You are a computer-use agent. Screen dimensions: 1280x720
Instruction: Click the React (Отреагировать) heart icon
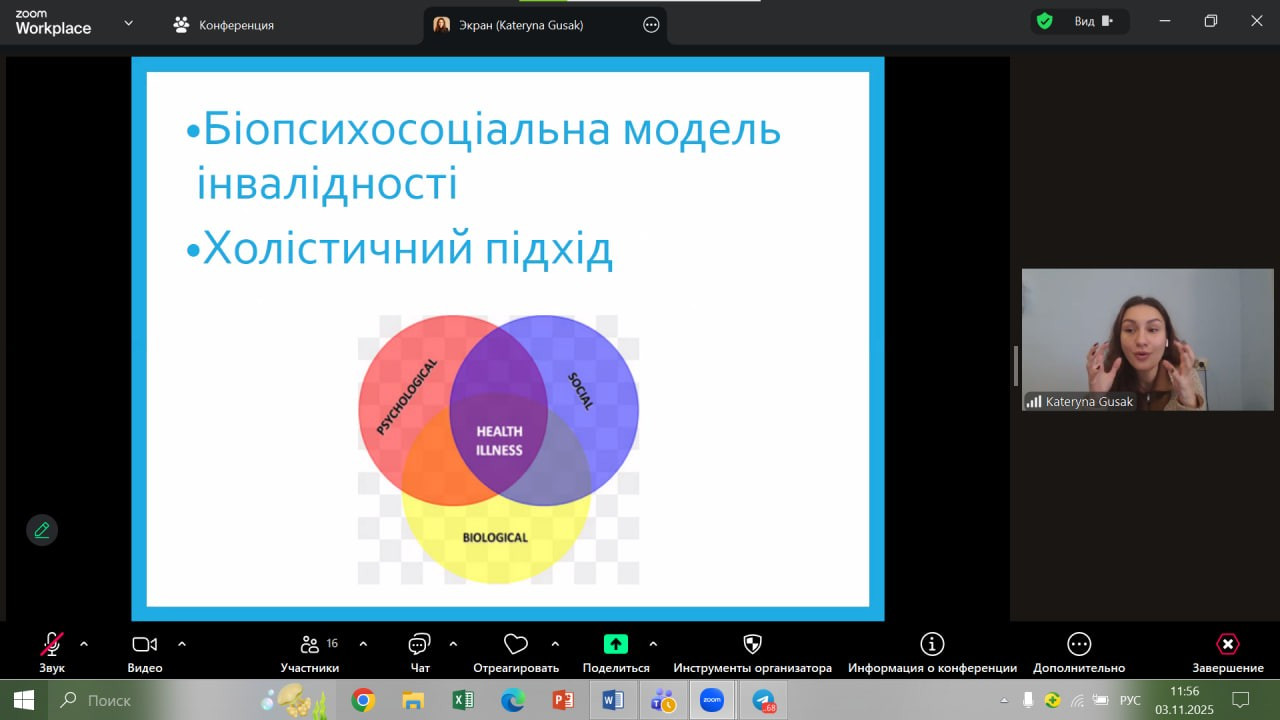pyautogui.click(x=515, y=645)
